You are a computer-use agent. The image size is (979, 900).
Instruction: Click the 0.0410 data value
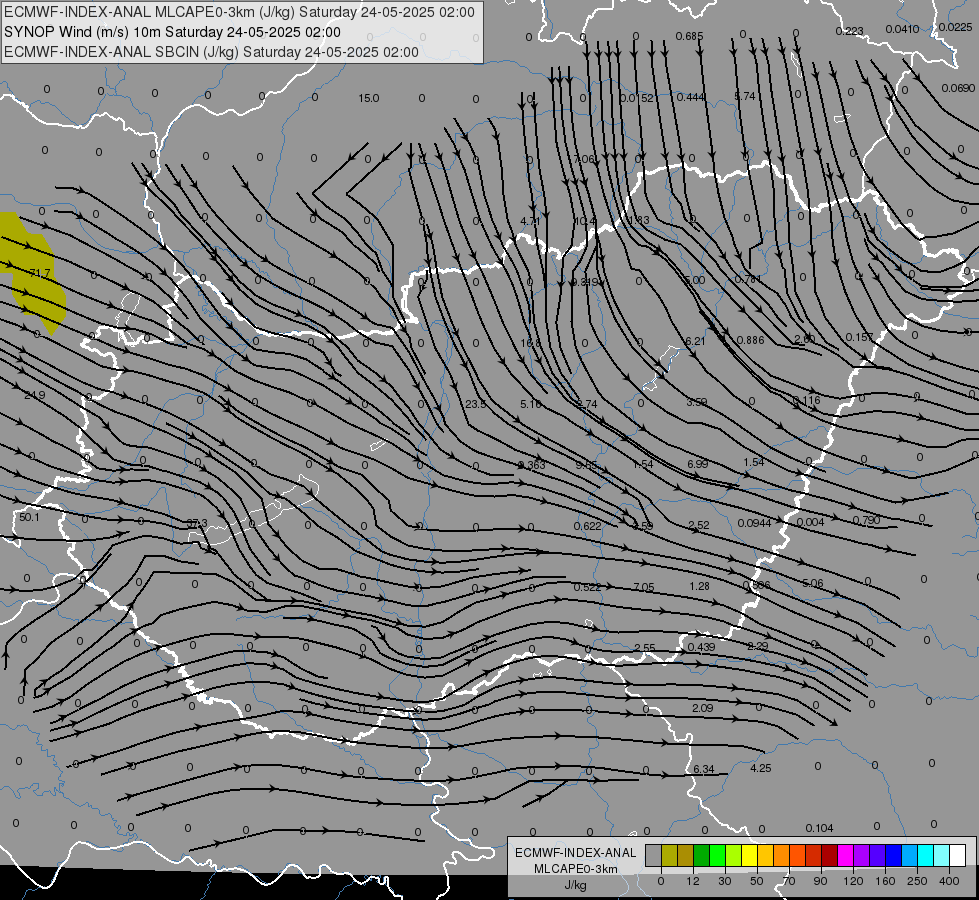pyautogui.click(x=902, y=29)
